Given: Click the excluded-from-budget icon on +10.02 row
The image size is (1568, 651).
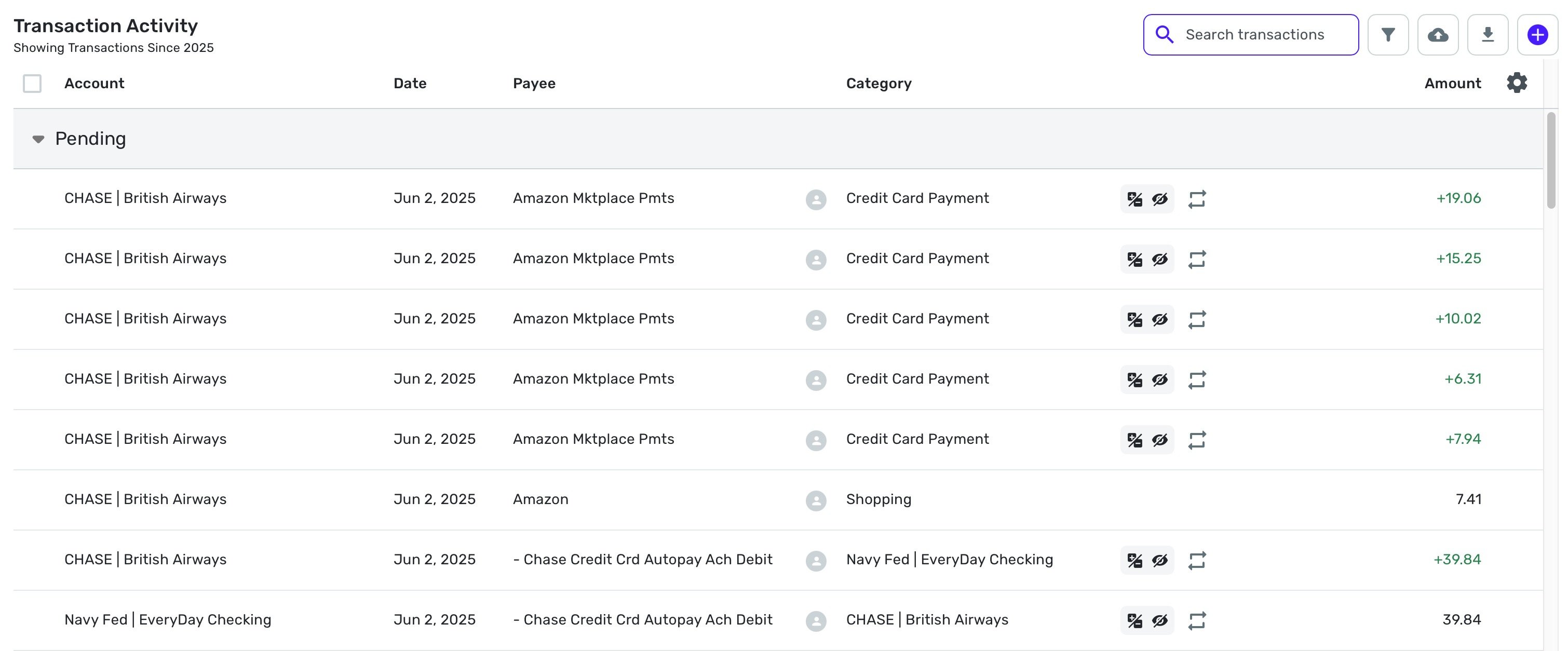Looking at the screenshot, I should (1134, 319).
